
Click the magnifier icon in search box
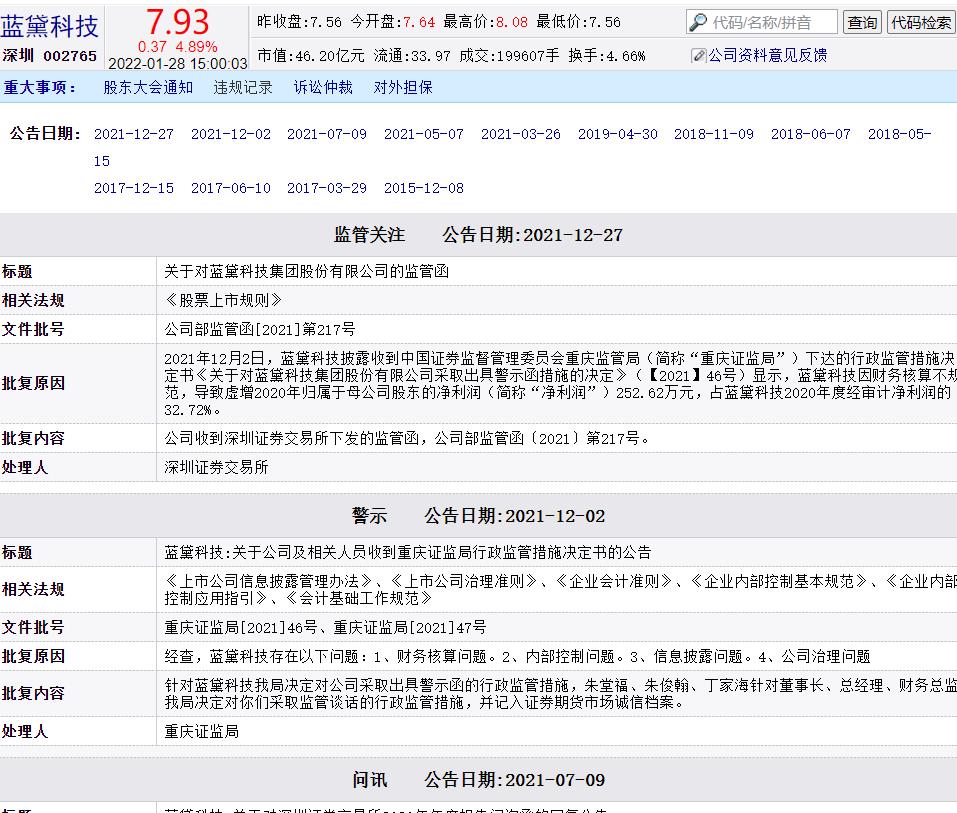click(698, 23)
